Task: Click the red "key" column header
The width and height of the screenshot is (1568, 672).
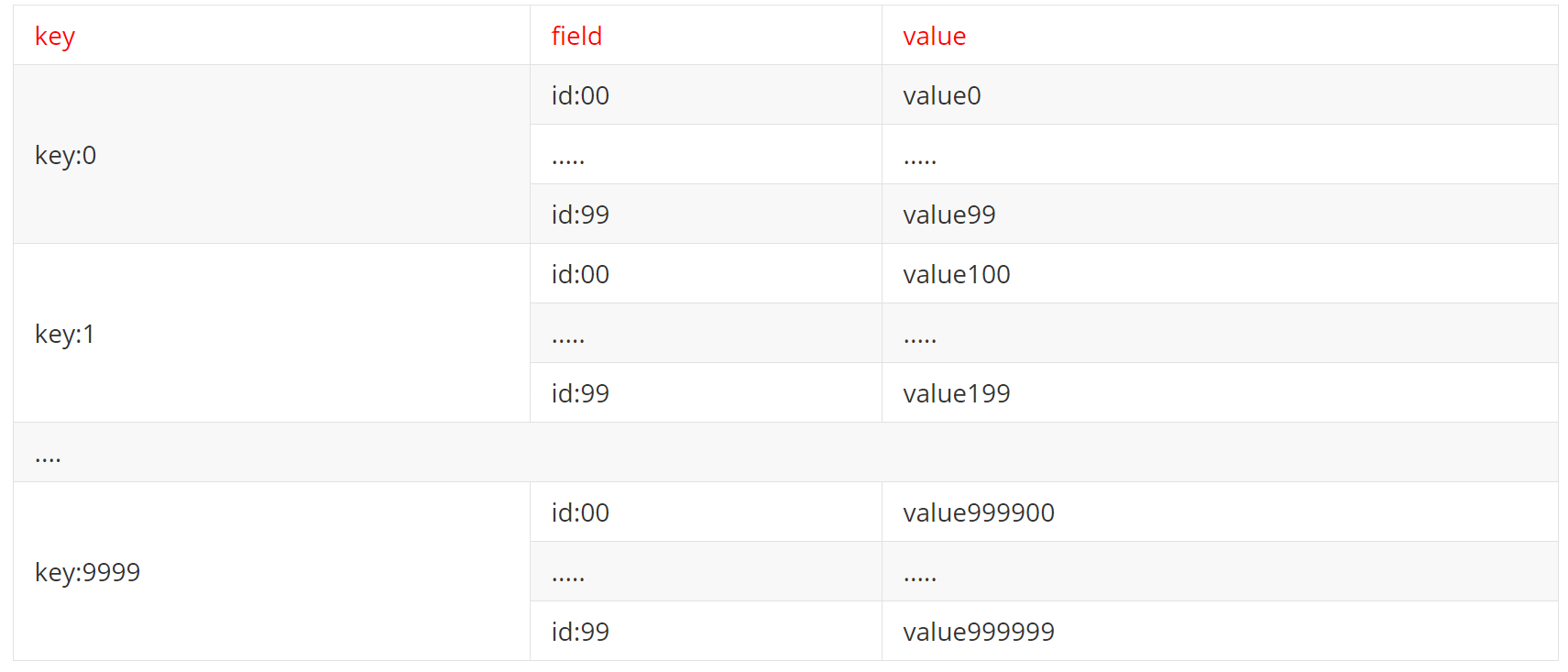Action: (55, 37)
